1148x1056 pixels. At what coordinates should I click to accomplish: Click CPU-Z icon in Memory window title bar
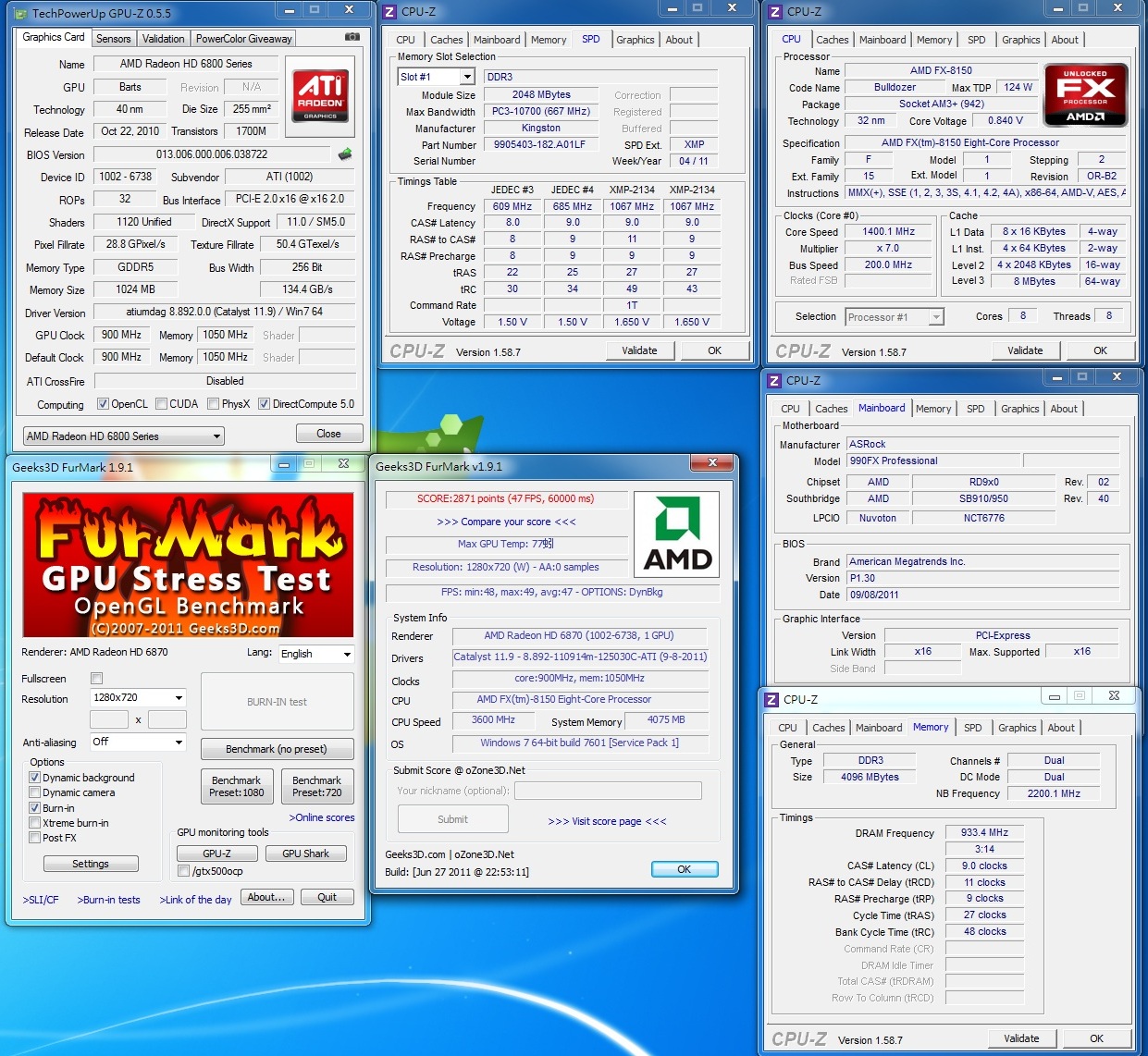772,700
